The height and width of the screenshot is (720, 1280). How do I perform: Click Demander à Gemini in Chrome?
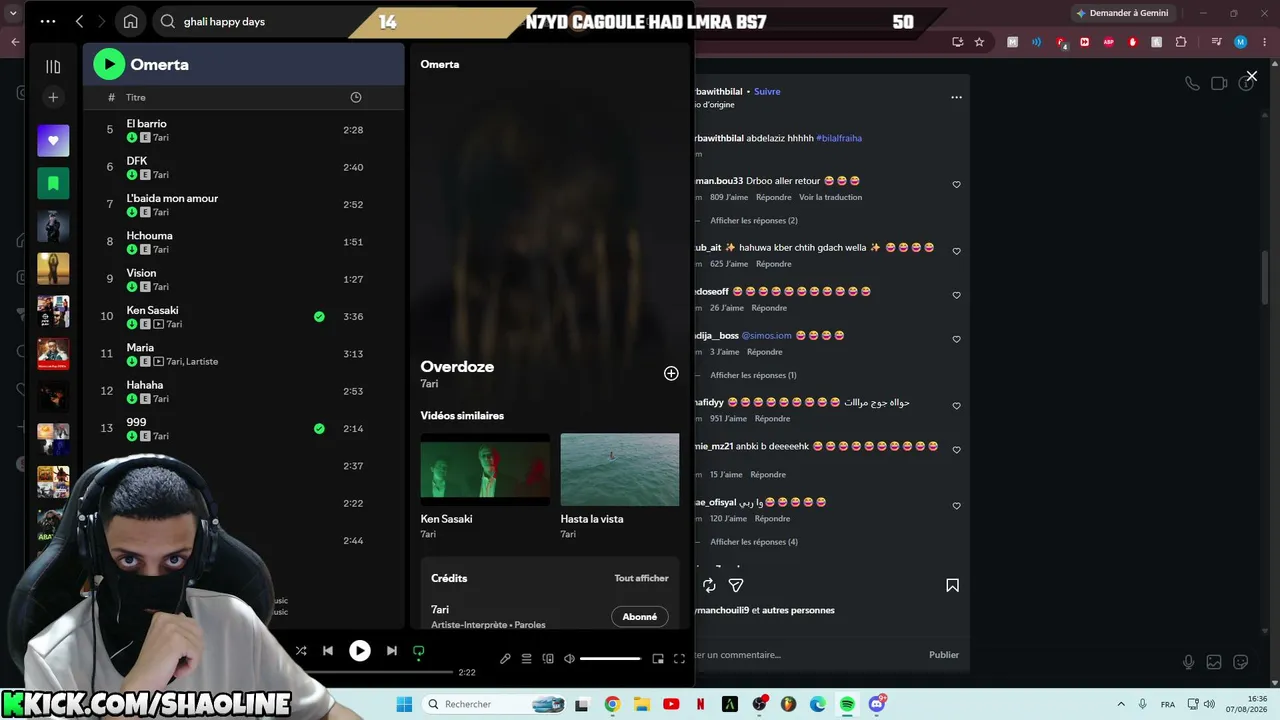tap(1121, 13)
